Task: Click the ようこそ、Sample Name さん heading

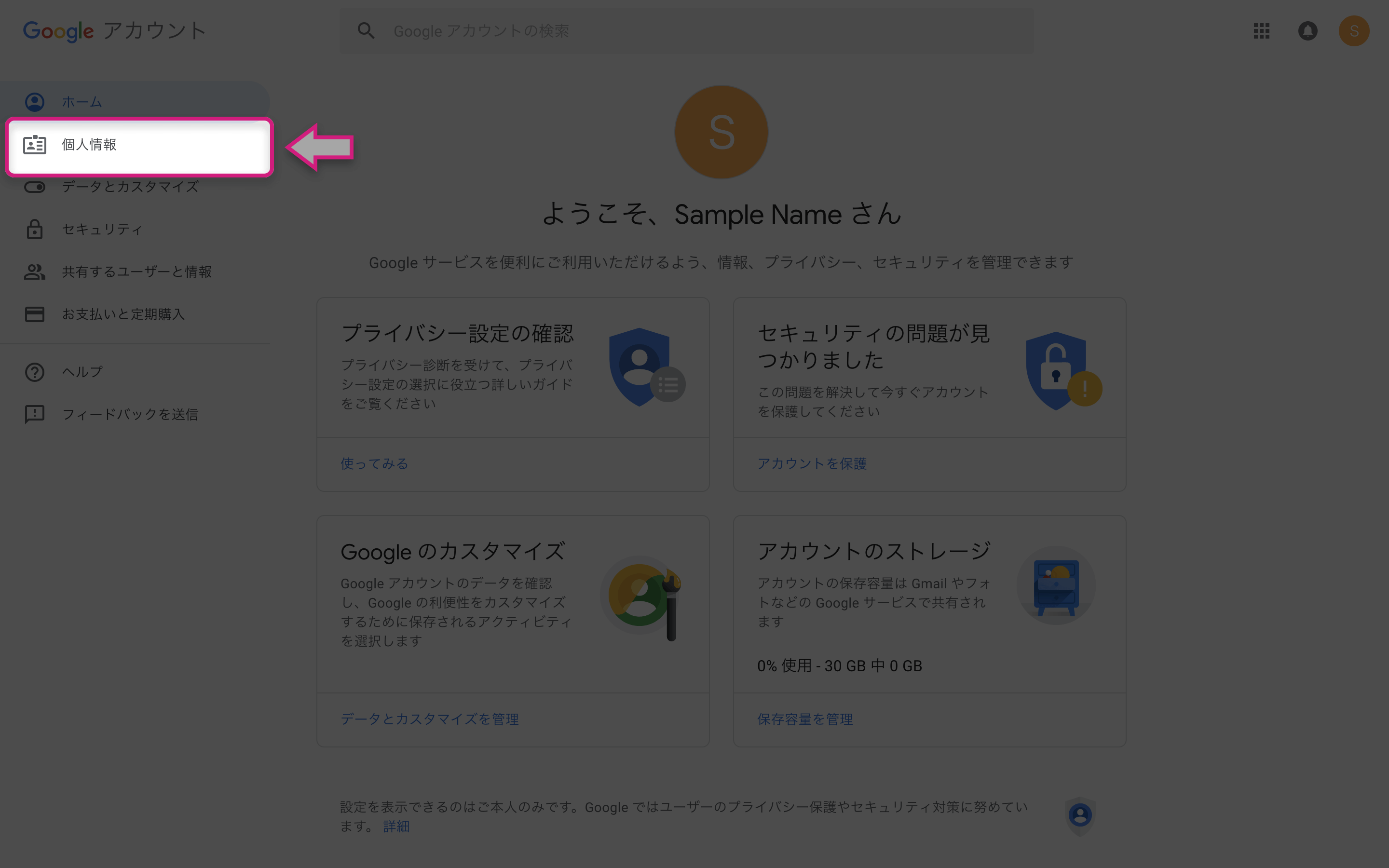Action: [x=721, y=214]
